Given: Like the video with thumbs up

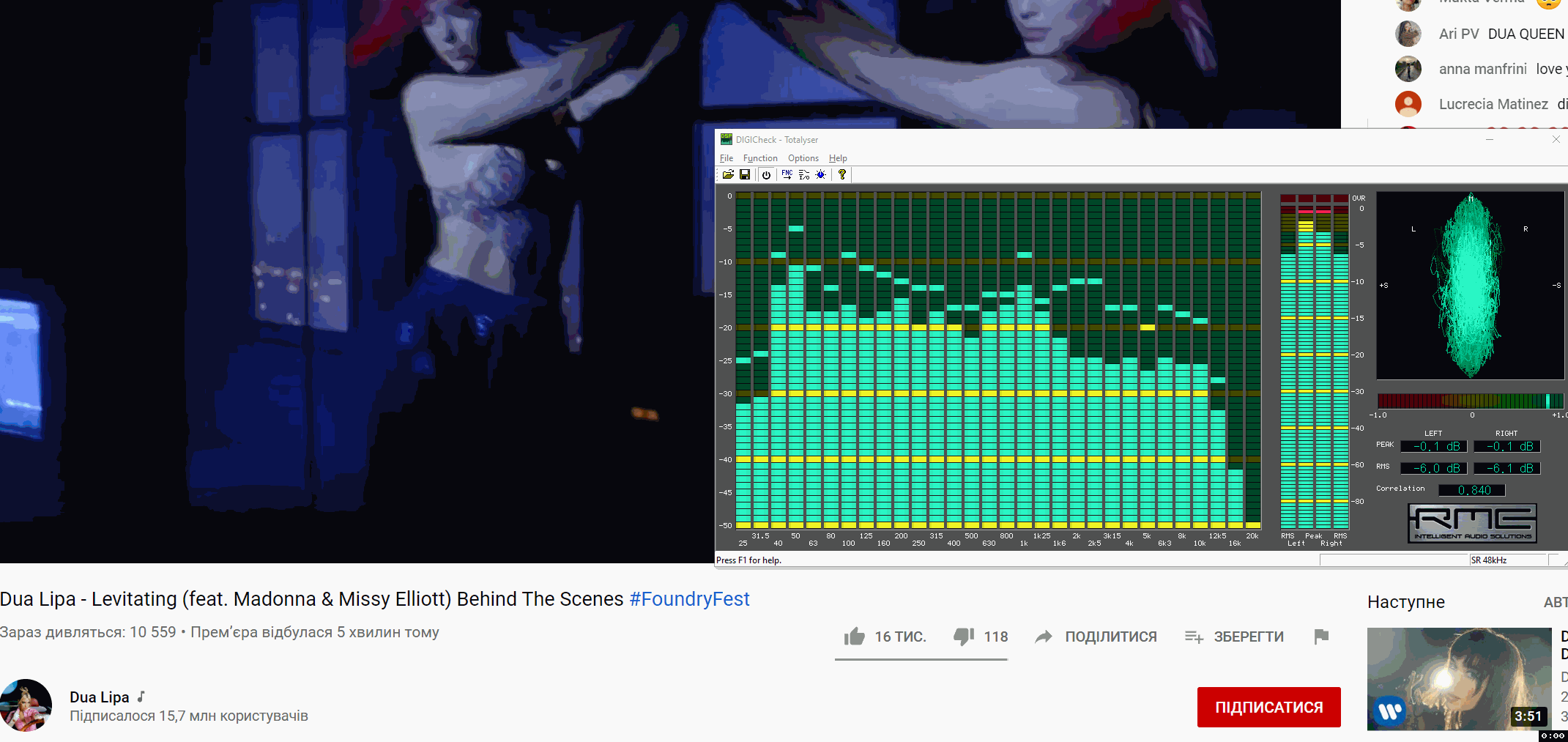Looking at the screenshot, I should (x=885, y=637).
